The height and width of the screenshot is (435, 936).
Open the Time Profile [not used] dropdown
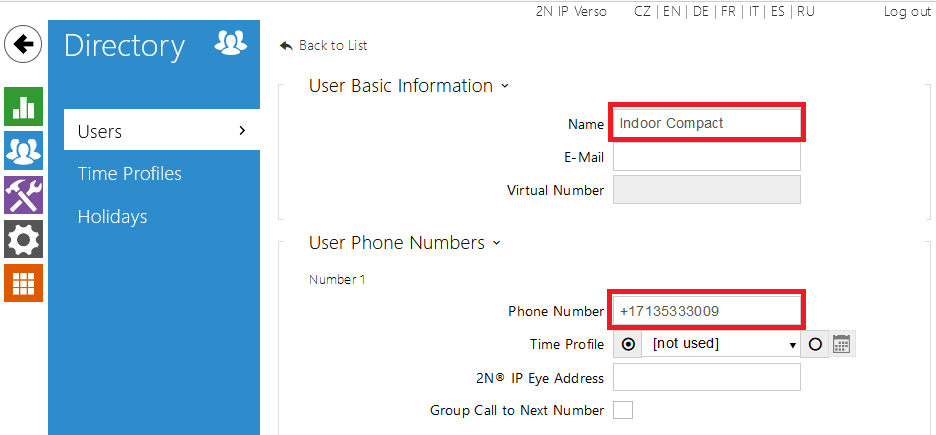coord(722,344)
